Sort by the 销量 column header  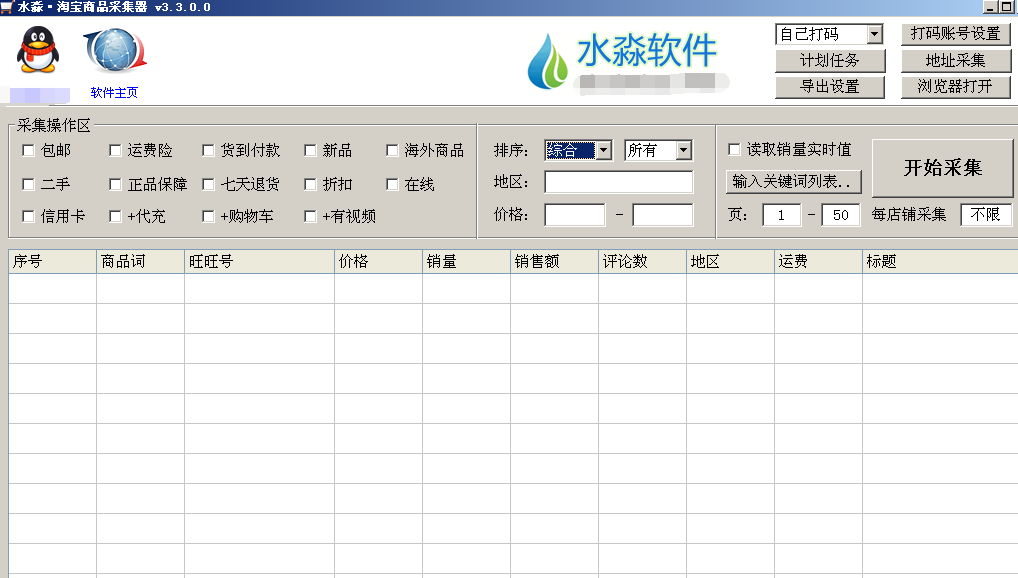(x=466, y=262)
